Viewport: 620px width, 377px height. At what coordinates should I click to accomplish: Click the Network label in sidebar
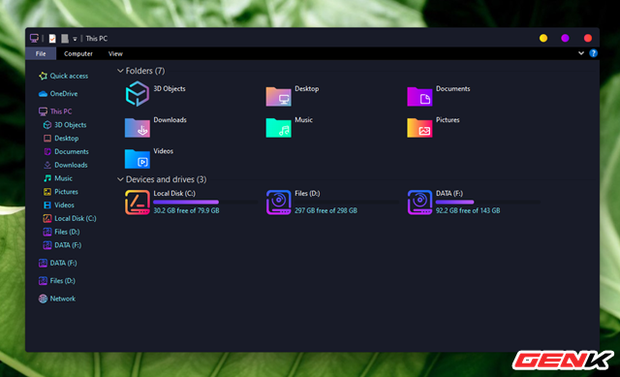[x=62, y=299]
